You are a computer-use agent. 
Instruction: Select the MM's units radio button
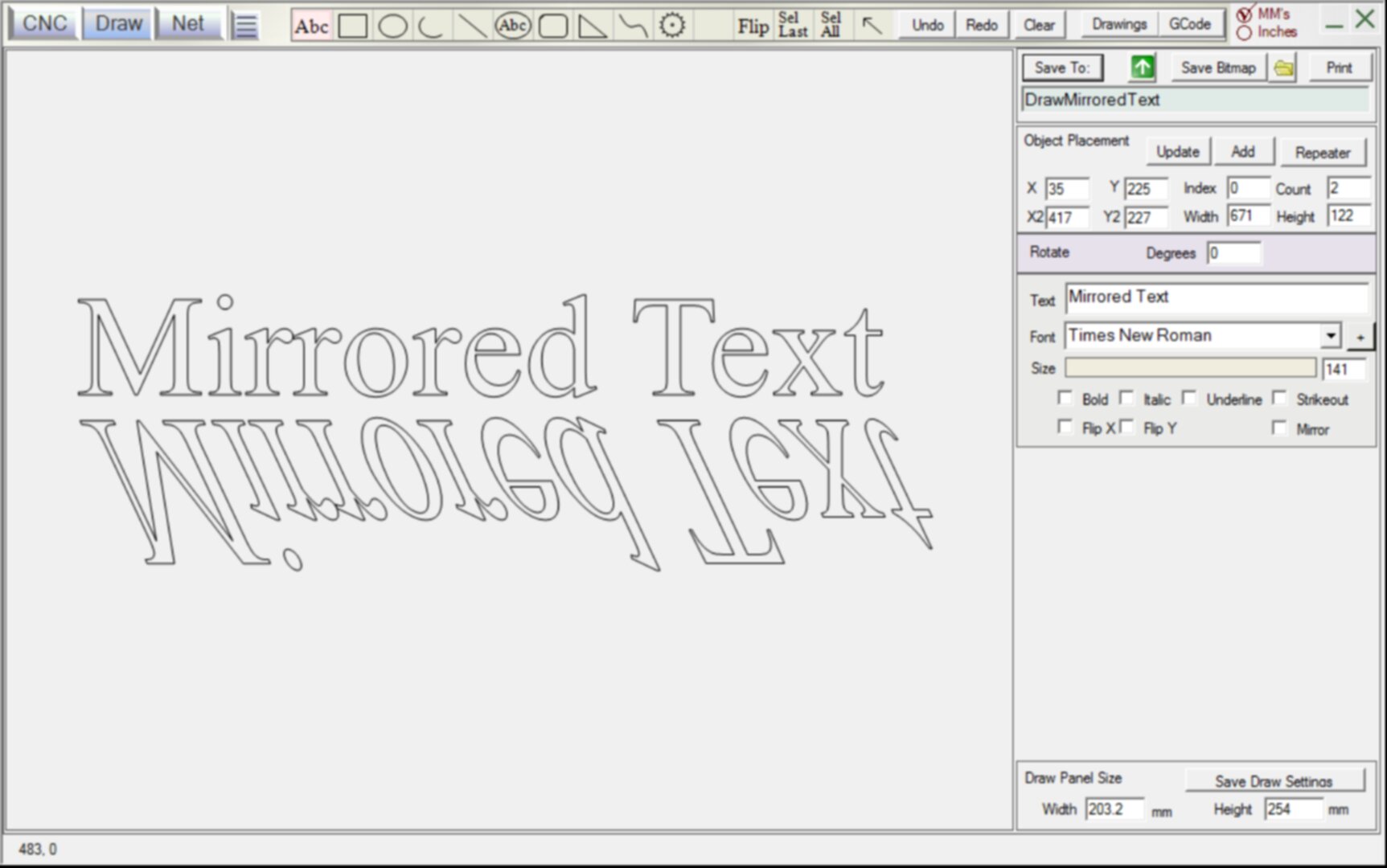click(x=1244, y=14)
